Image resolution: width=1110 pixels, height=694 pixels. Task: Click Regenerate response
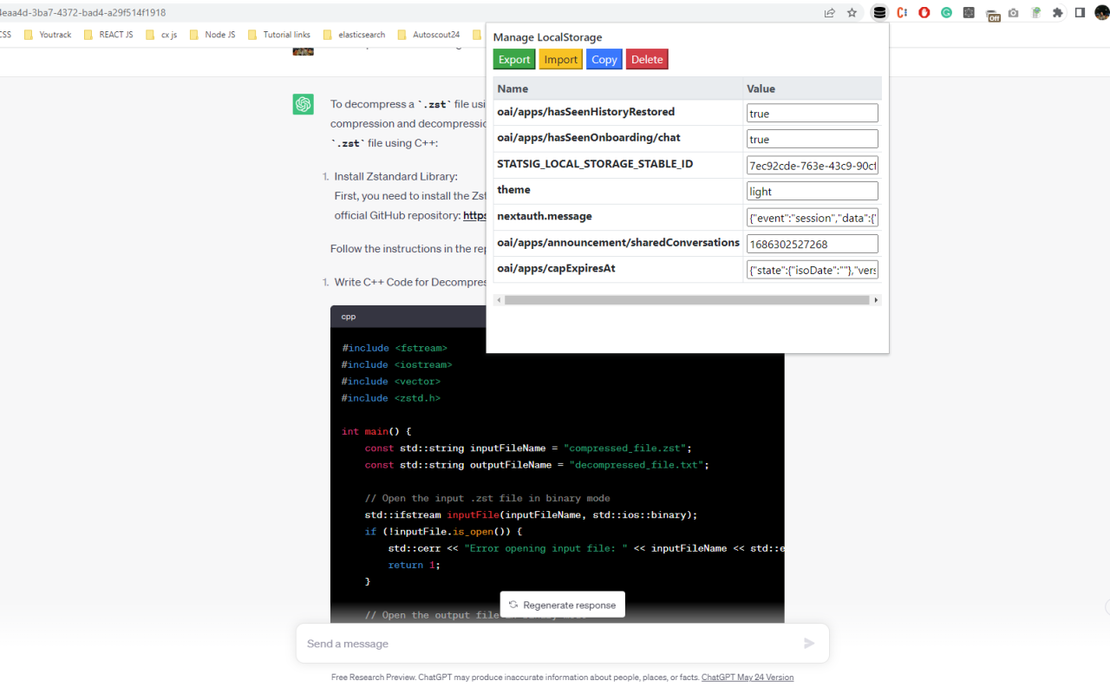pos(562,604)
